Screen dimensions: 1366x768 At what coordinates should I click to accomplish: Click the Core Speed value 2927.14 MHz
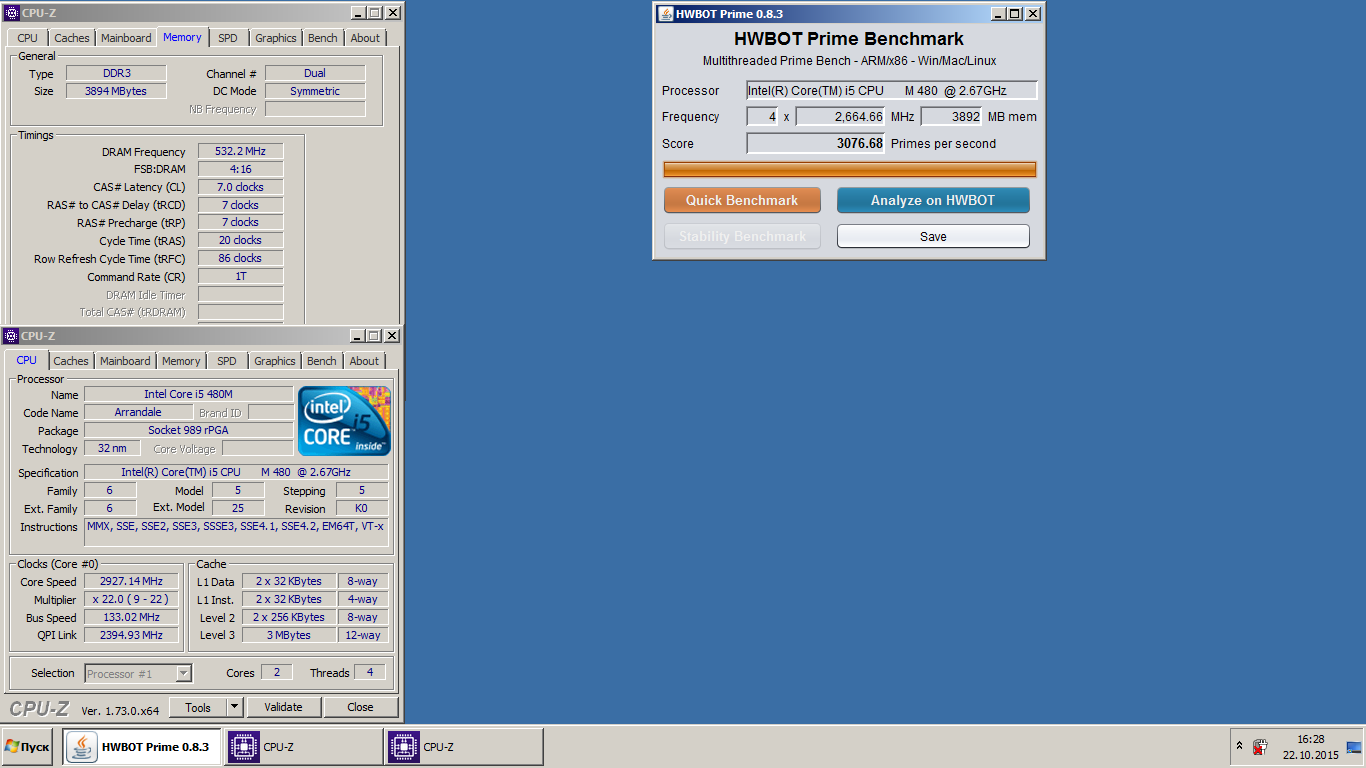(132, 581)
